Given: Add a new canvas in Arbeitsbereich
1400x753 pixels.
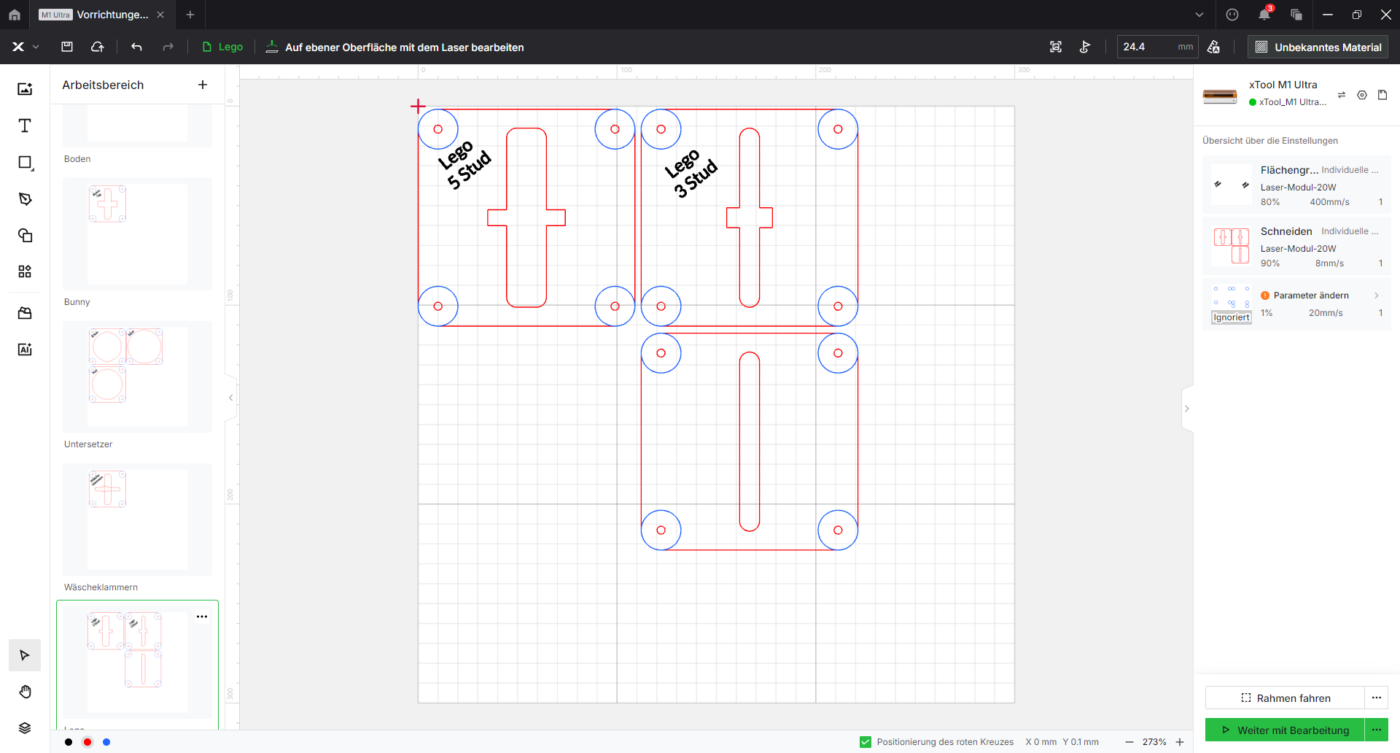Looking at the screenshot, I should (202, 85).
